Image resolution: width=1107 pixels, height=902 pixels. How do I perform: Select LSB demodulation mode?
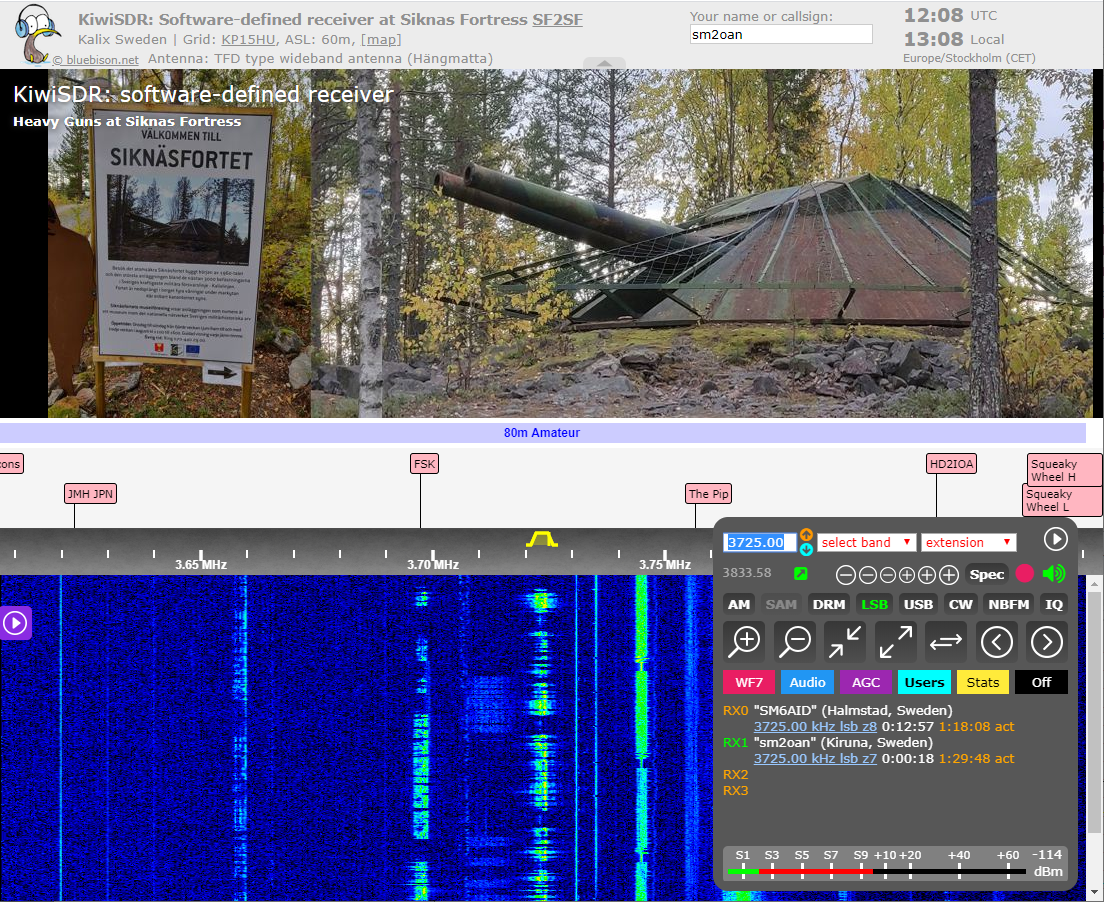pyautogui.click(x=874, y=604)
